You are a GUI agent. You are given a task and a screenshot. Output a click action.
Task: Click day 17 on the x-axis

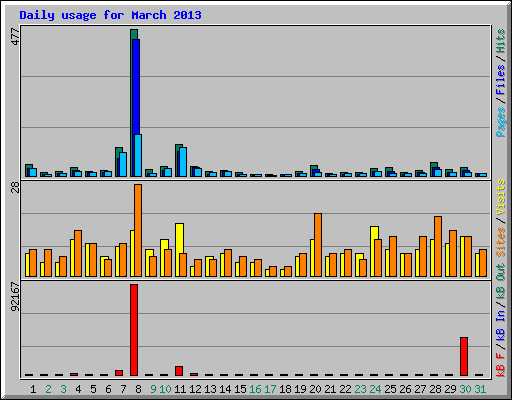[270, 389]
